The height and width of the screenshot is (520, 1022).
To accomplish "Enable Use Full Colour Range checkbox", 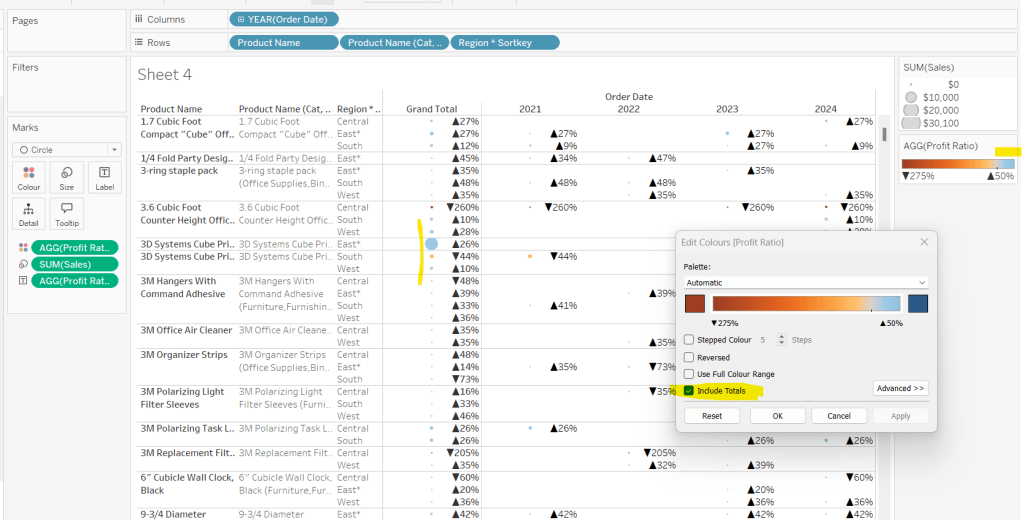I will pyautogui.click(x=689, y=374).
